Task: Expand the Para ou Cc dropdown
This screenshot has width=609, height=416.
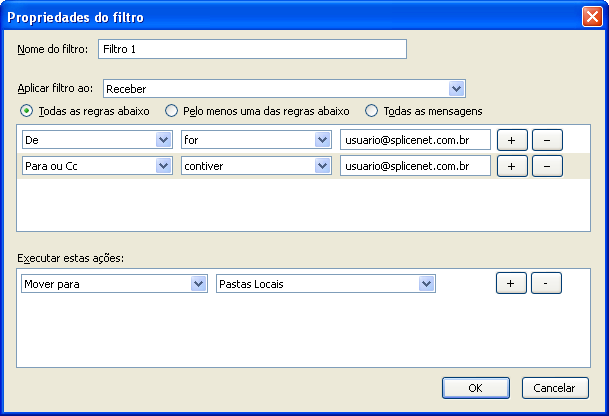Action: click(97, 166)
